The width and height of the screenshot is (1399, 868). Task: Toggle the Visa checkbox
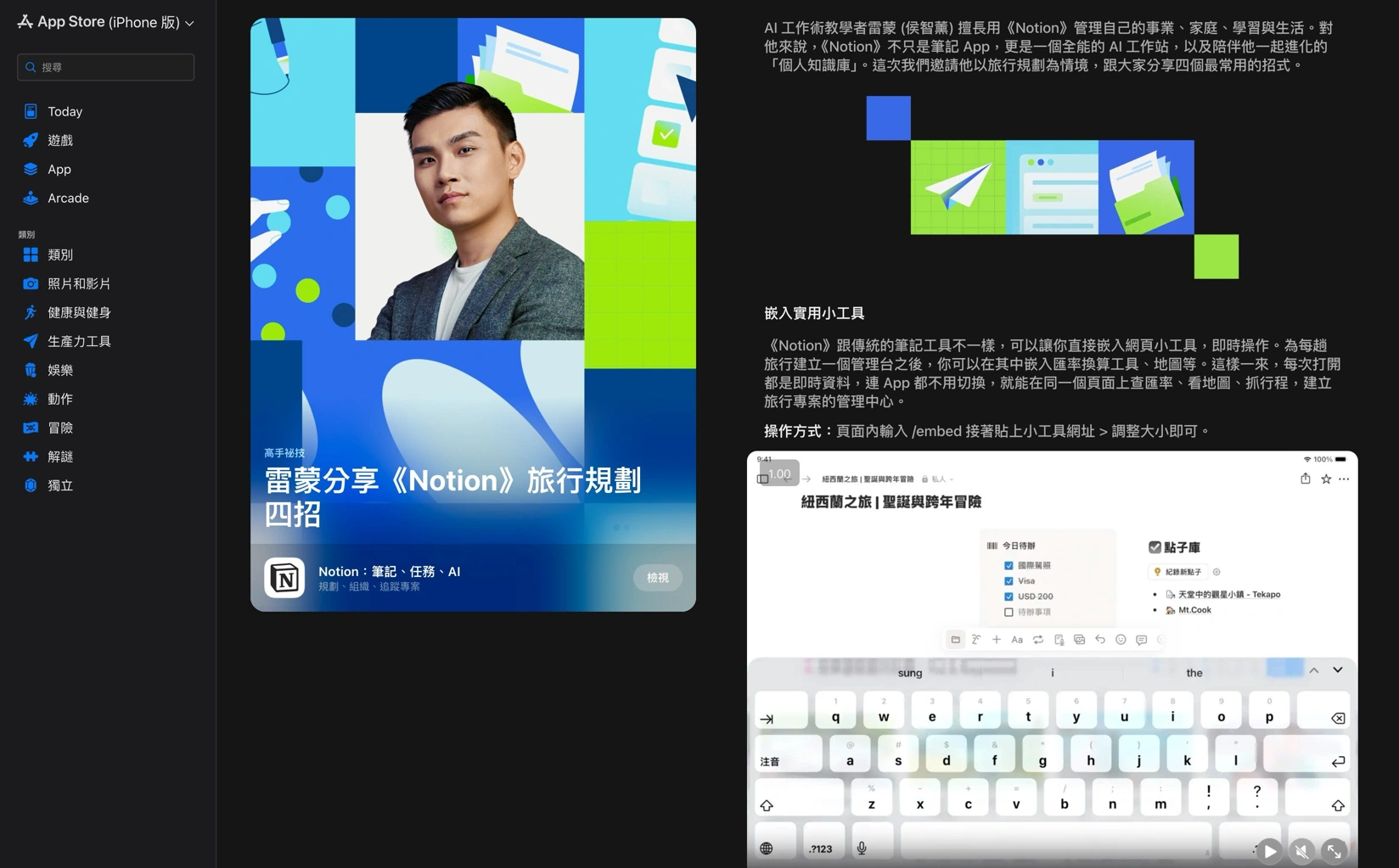(1009, 581)
